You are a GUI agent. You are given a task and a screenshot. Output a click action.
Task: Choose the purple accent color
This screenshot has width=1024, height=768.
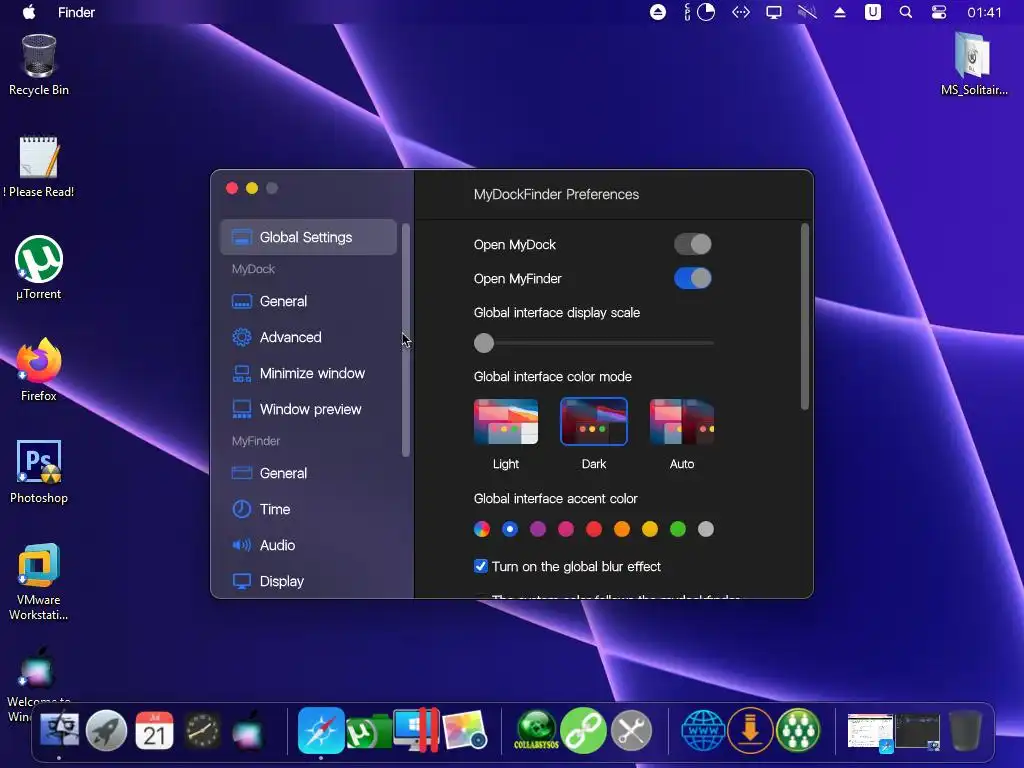538,529
